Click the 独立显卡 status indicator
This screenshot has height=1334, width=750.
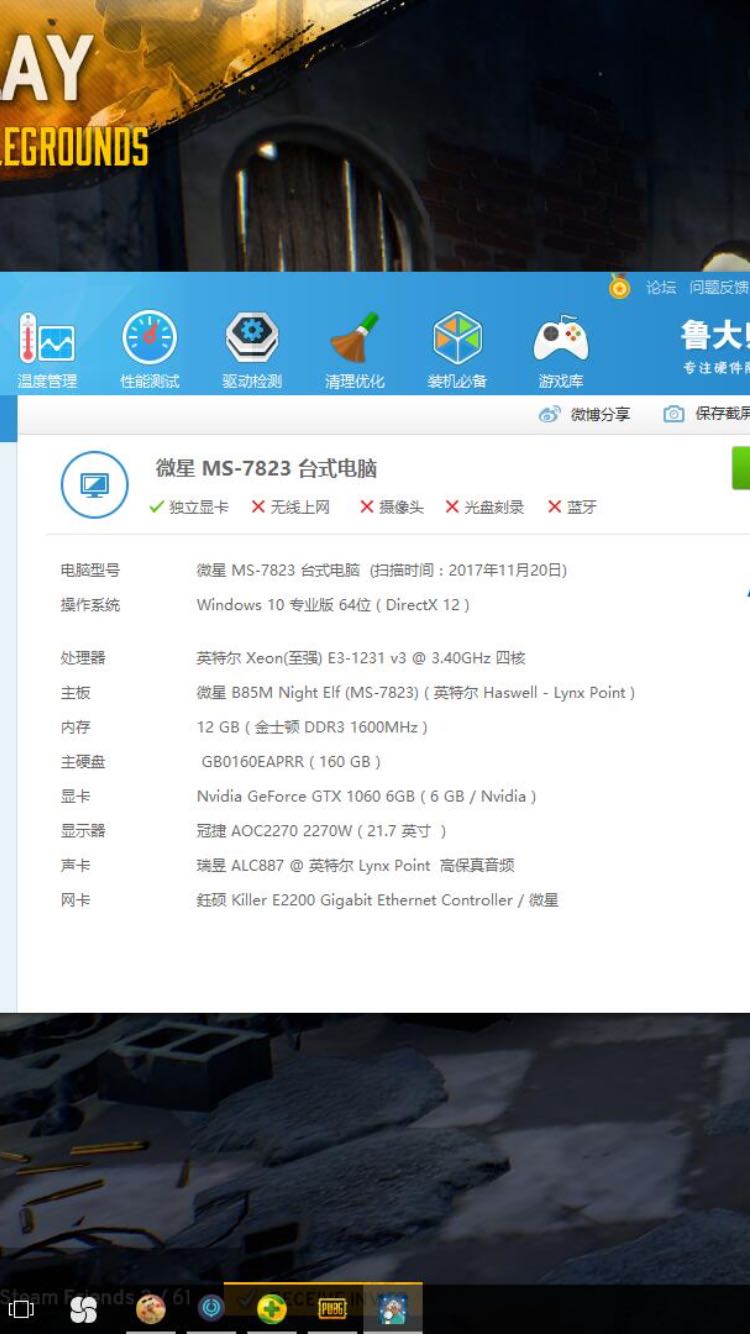tap(189, 507)
